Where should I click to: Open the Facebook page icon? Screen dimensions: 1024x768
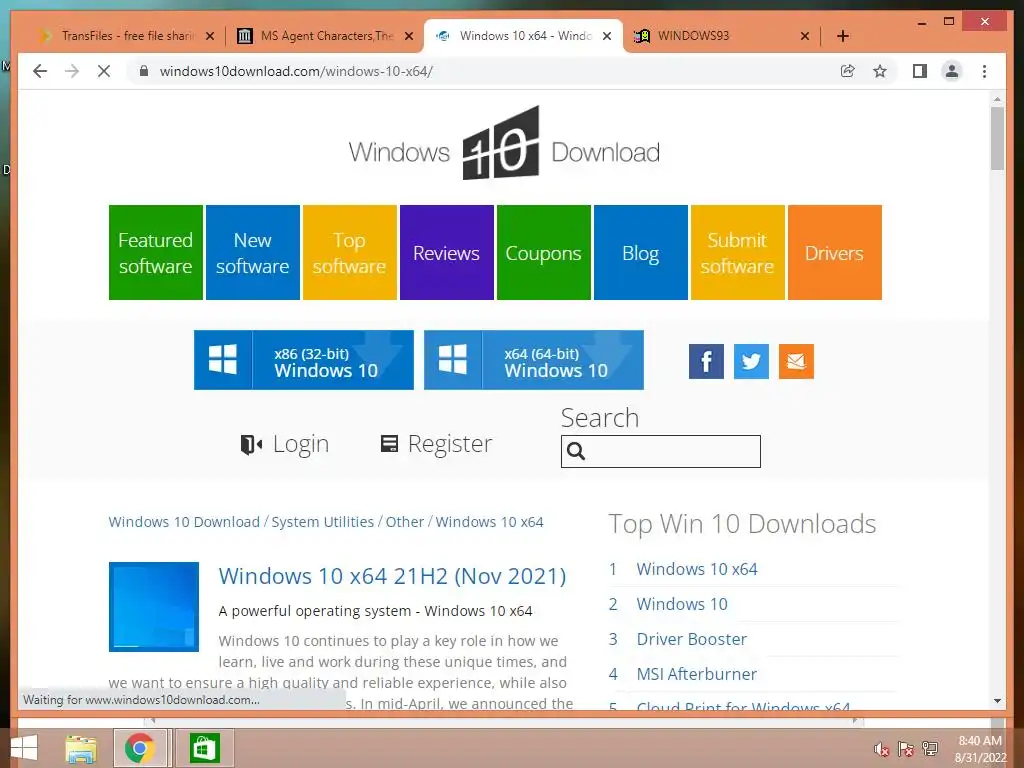(706, 361)
